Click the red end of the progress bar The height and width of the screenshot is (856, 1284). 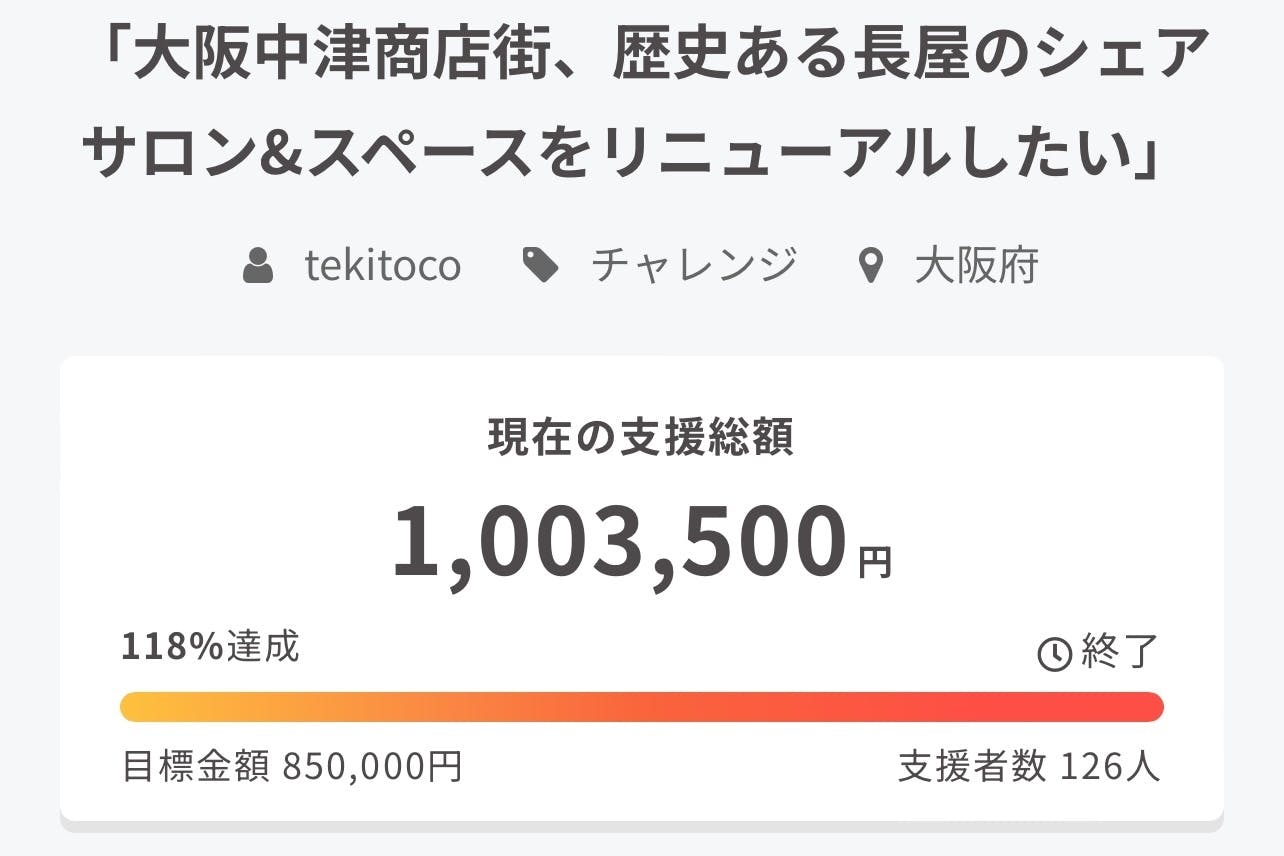(x=1146, y=707)
